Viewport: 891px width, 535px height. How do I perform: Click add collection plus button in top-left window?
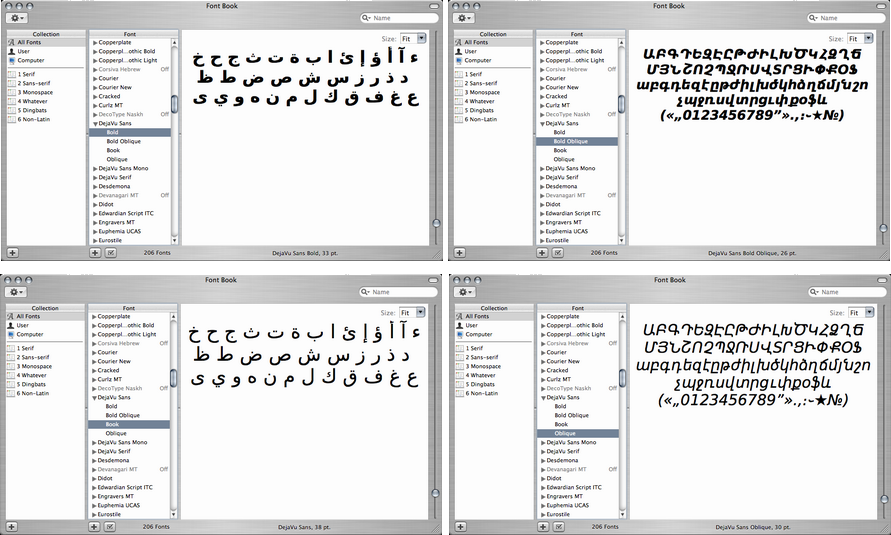pos(12,253)
